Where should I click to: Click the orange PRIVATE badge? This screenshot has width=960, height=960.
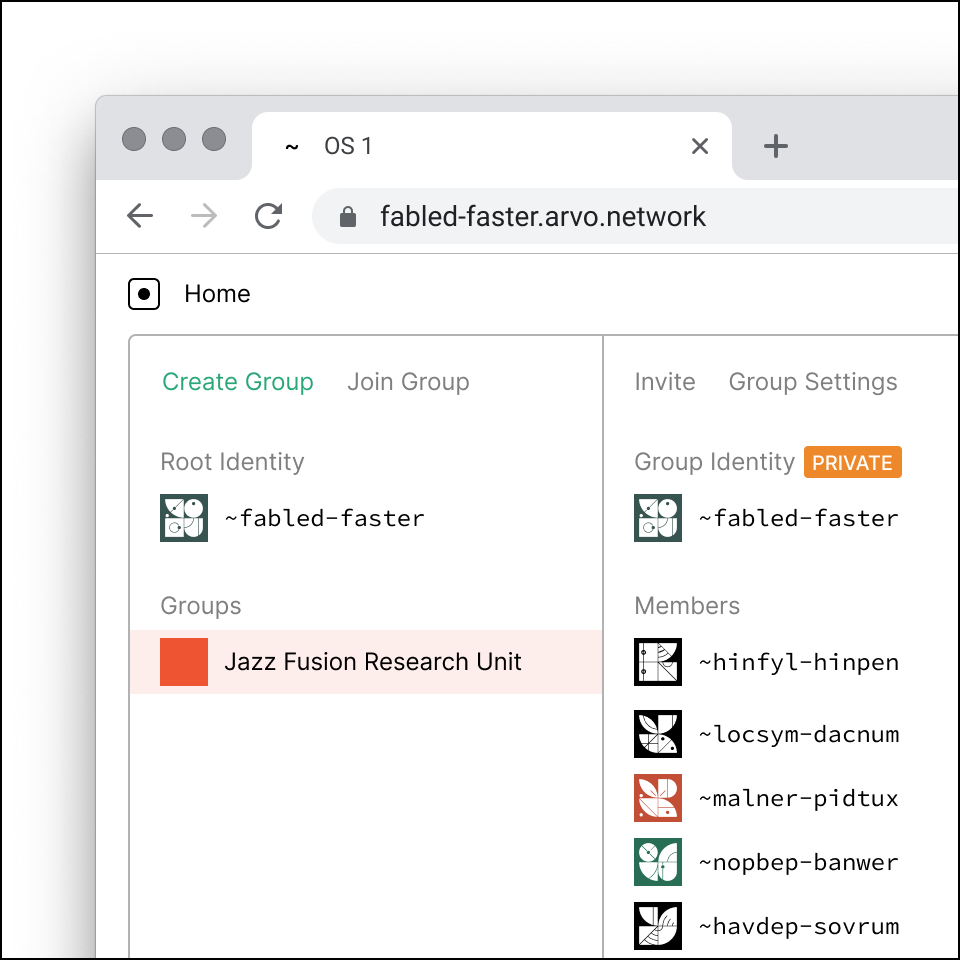click(x=852, y=462)
